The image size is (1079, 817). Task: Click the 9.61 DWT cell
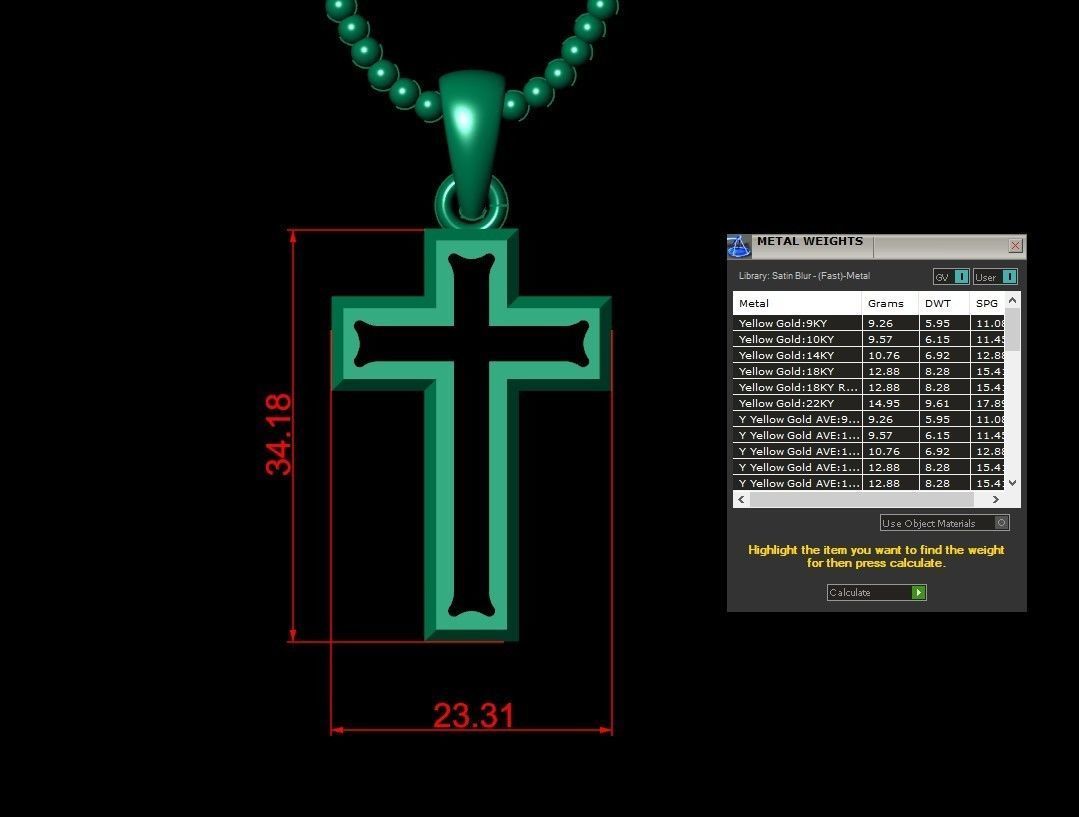pos(943,403)
